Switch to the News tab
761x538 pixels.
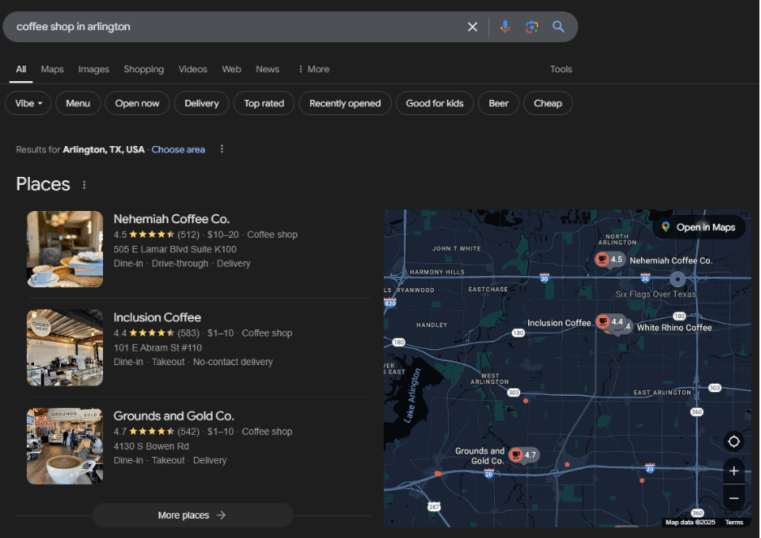(267, 69)
